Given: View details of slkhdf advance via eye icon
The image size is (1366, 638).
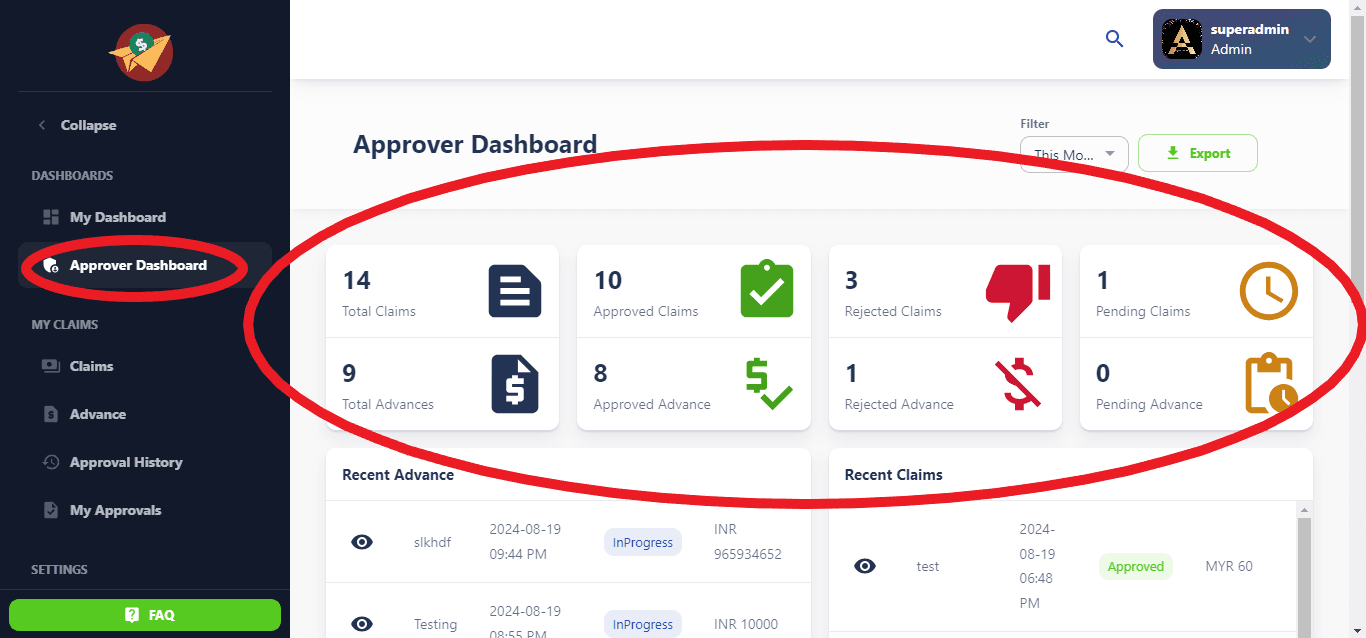Looking at the screenshot, I should click(362, 542).
